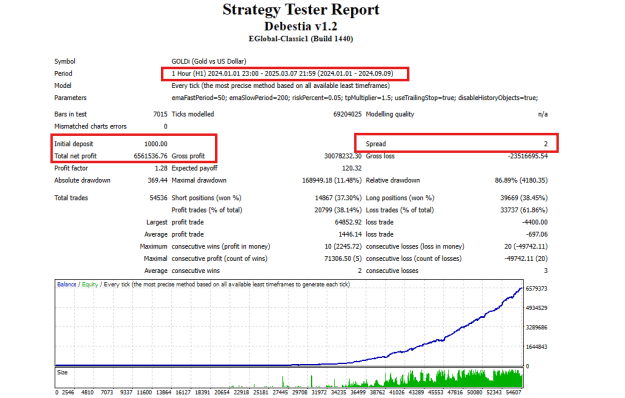Click maximum consecutive losses value '20 (-49742.11)'

click(x=526, y=247)
